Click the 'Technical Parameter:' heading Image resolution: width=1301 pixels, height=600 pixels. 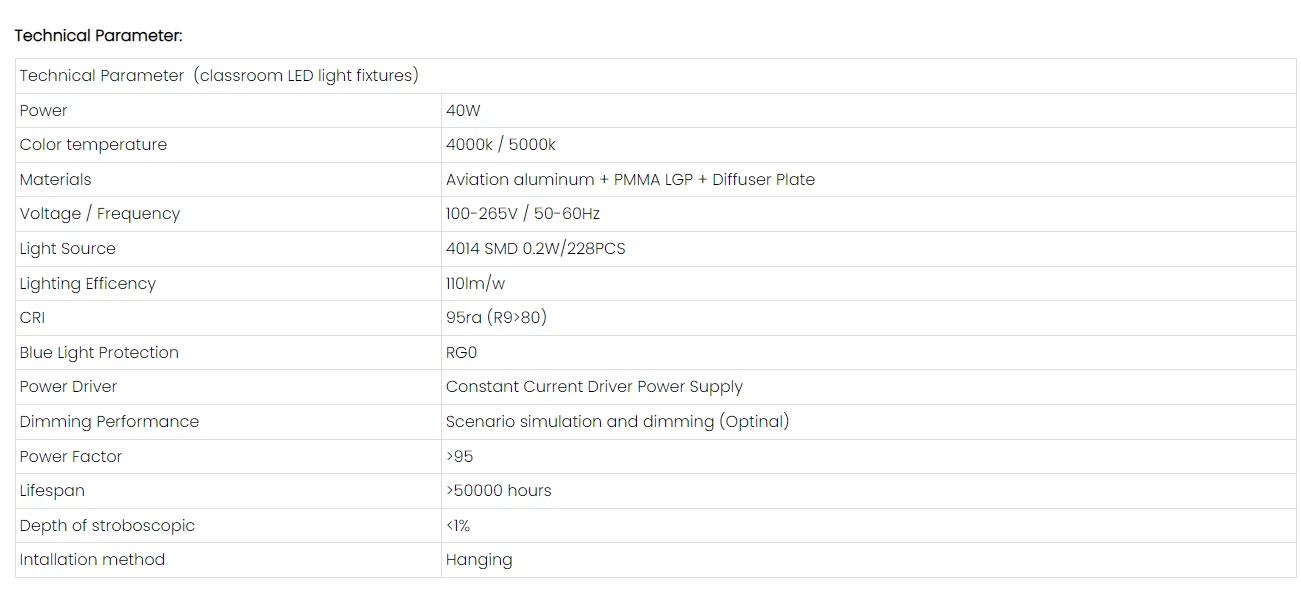98,36
